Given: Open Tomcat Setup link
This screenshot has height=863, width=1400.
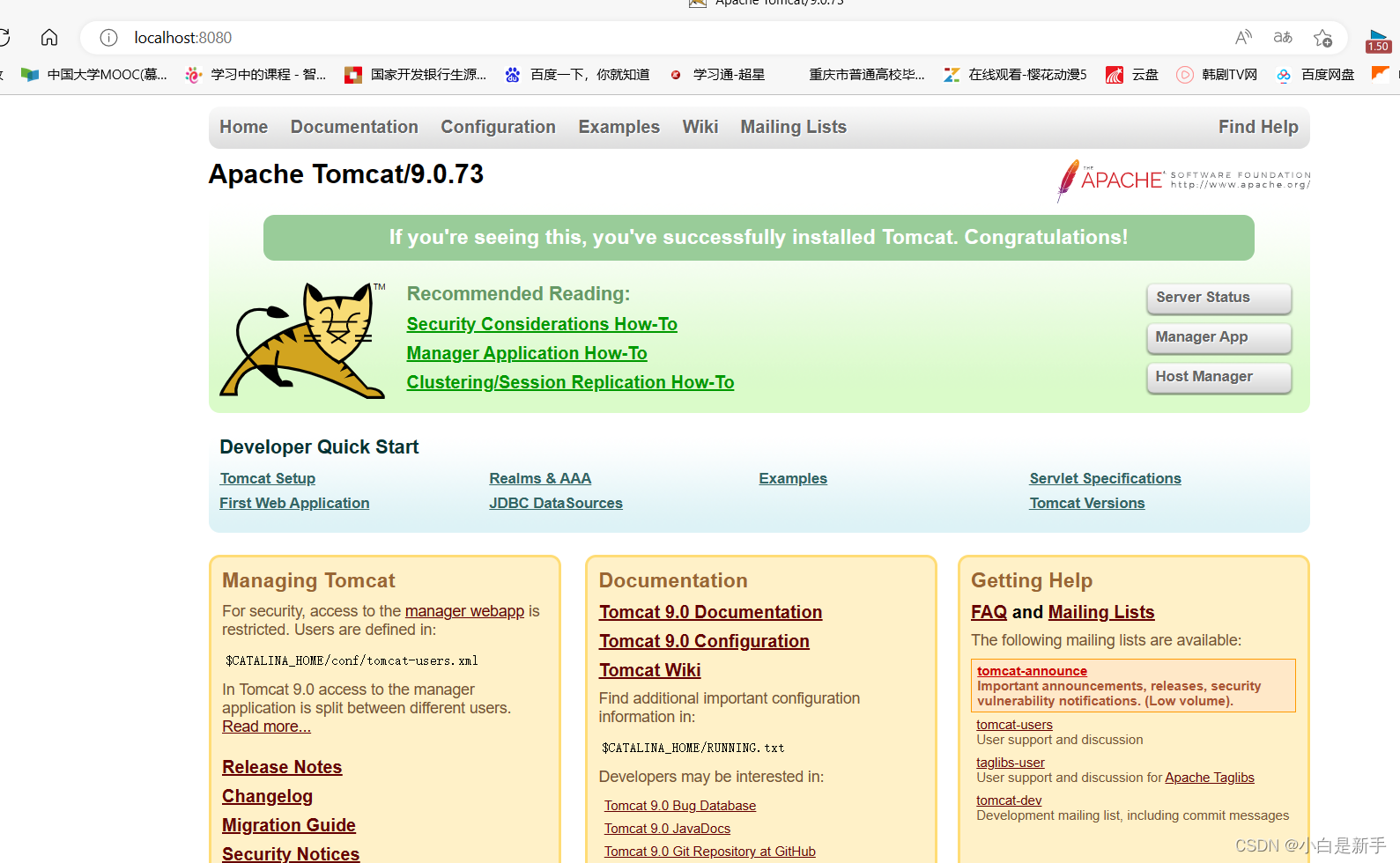Looking at the screenshot, I should tap(268, 478).
